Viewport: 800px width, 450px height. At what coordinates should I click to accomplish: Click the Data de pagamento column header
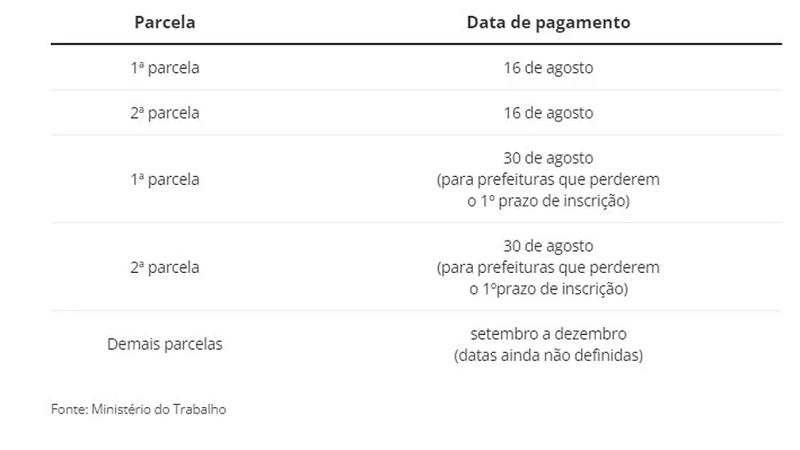pyautogui.click(x=548, y=22)
